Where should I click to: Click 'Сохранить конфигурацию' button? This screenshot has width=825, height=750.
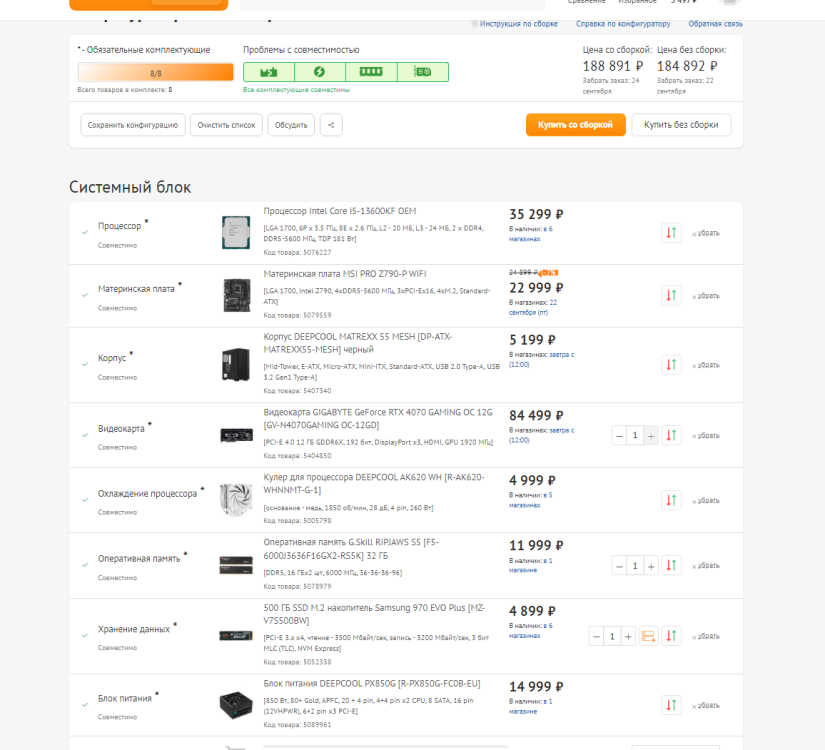click(132, 125)
